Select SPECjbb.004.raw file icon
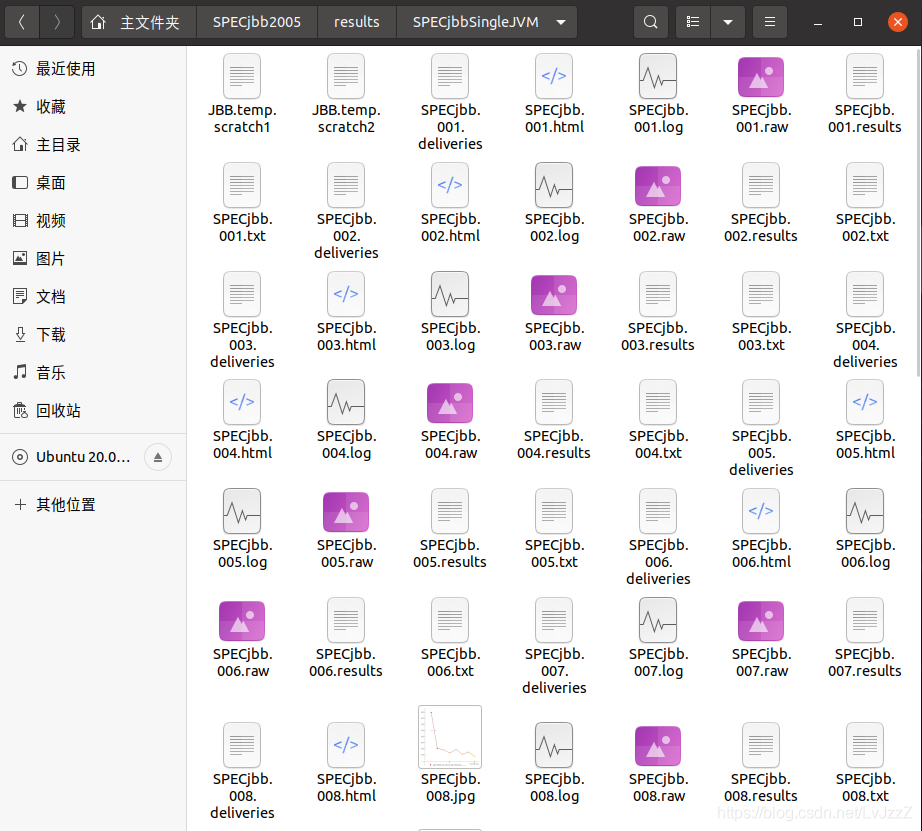The width and height of the screenshot is (922, 831). (x=450, y=403)
